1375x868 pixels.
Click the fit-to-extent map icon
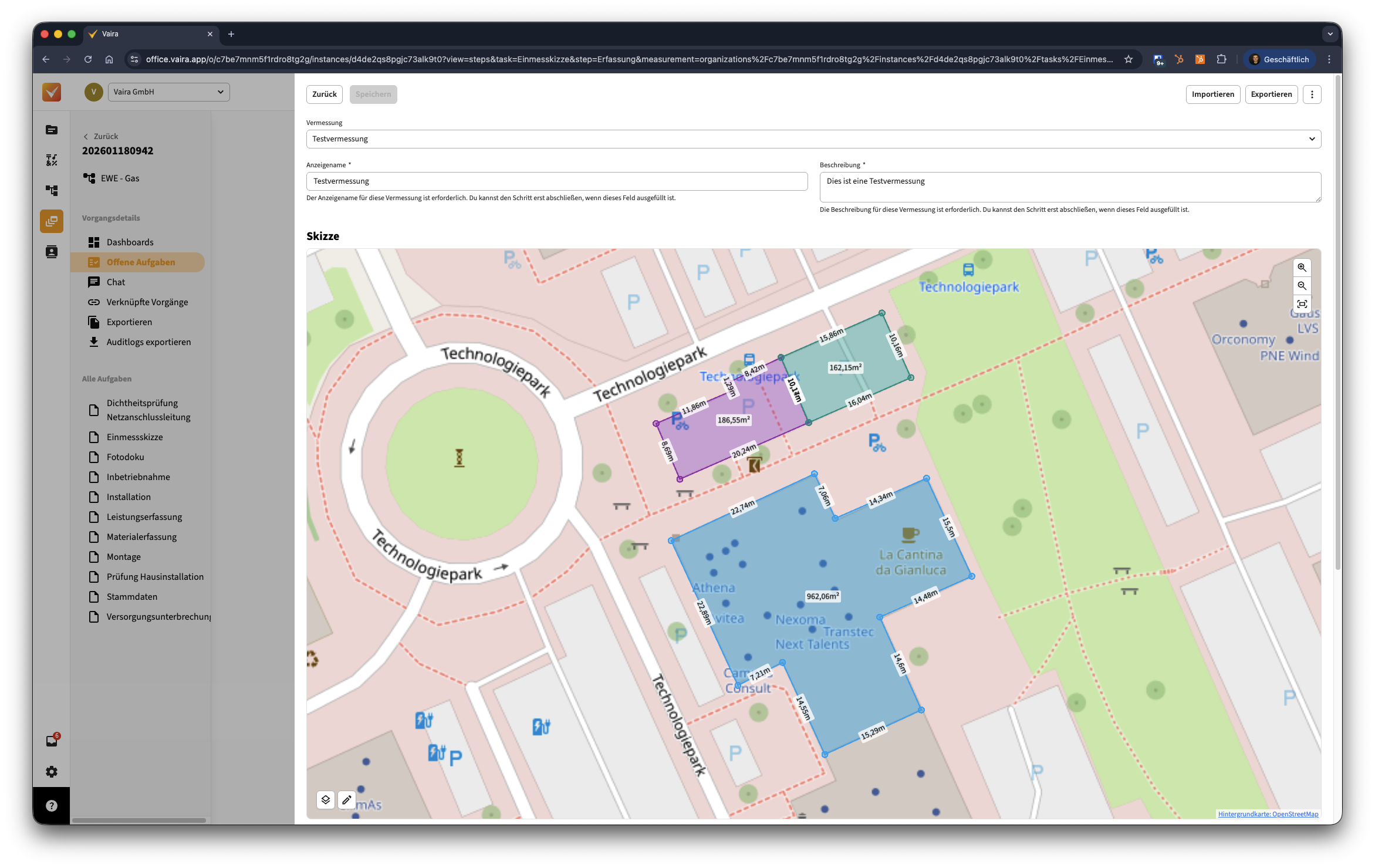(1302, 304)
